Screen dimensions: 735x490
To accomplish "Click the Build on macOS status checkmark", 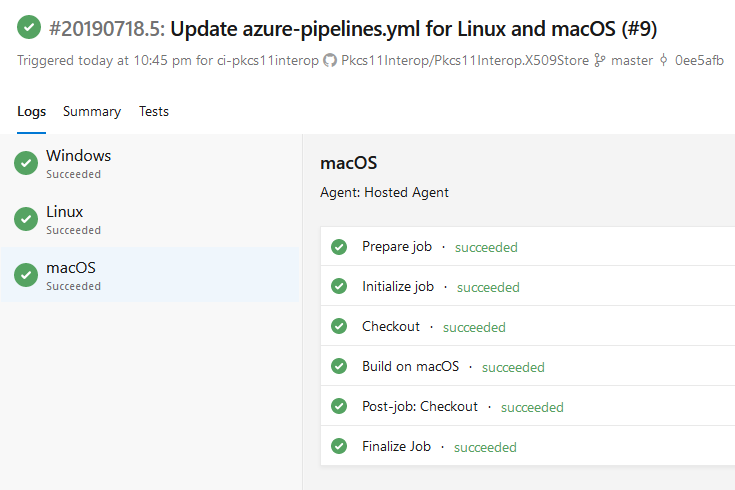I will tap(339, 367).
